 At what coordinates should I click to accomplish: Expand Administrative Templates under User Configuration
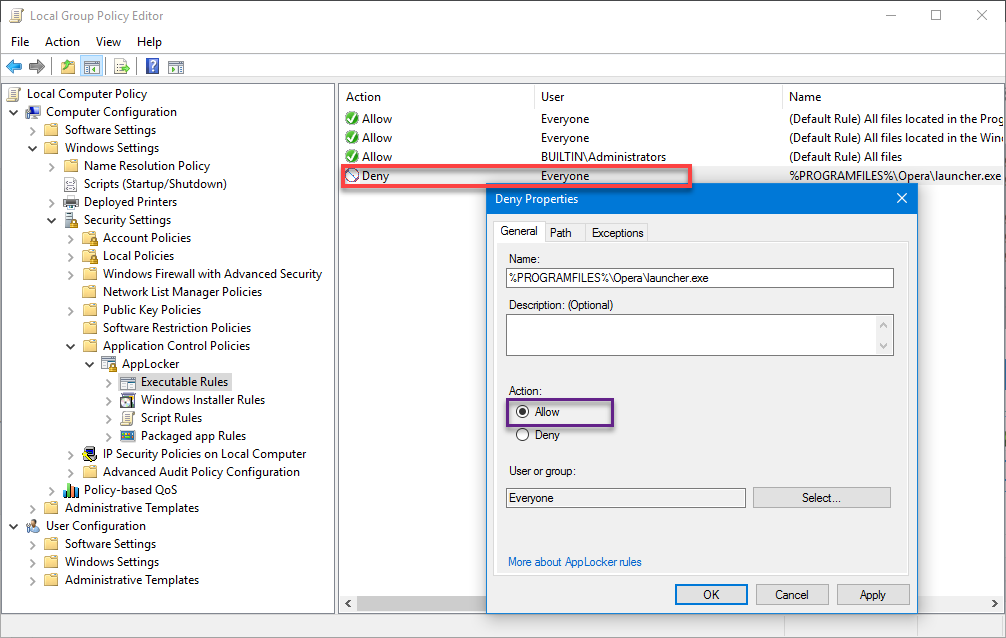(33, 580)
